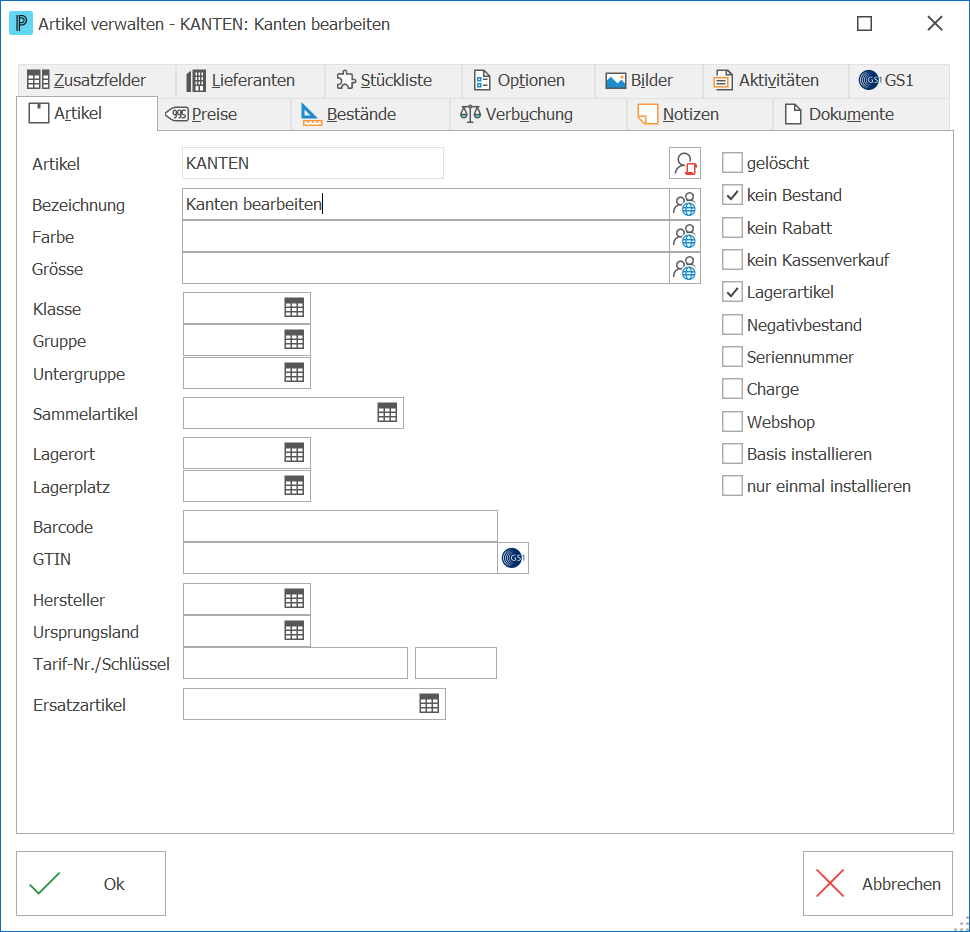970x932 pixels.
Task: Open Gruppe lookup table icon
Action: (x=294, y=340)
